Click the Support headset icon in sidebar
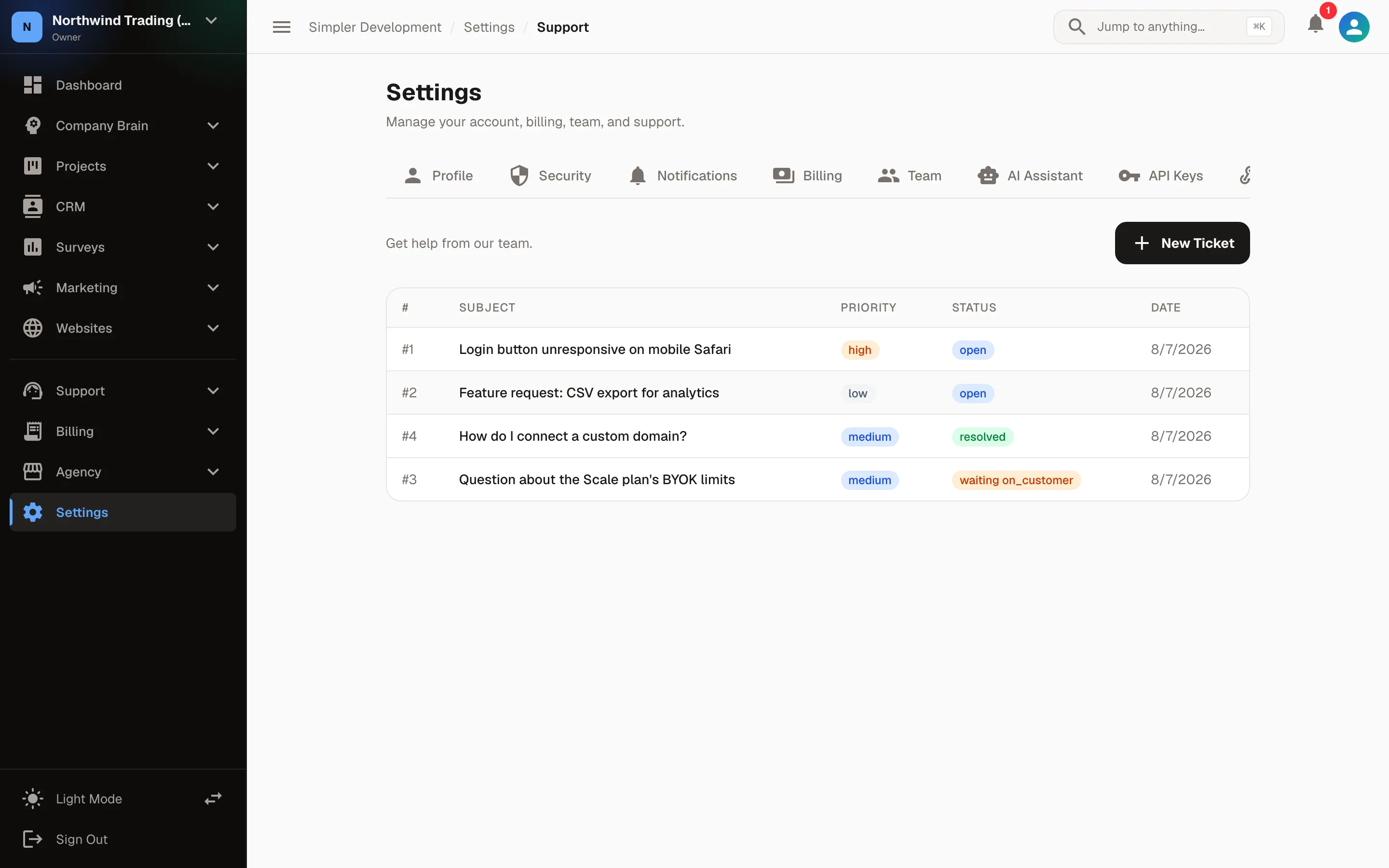The image size is (1389, 868). tap(33, 391)
